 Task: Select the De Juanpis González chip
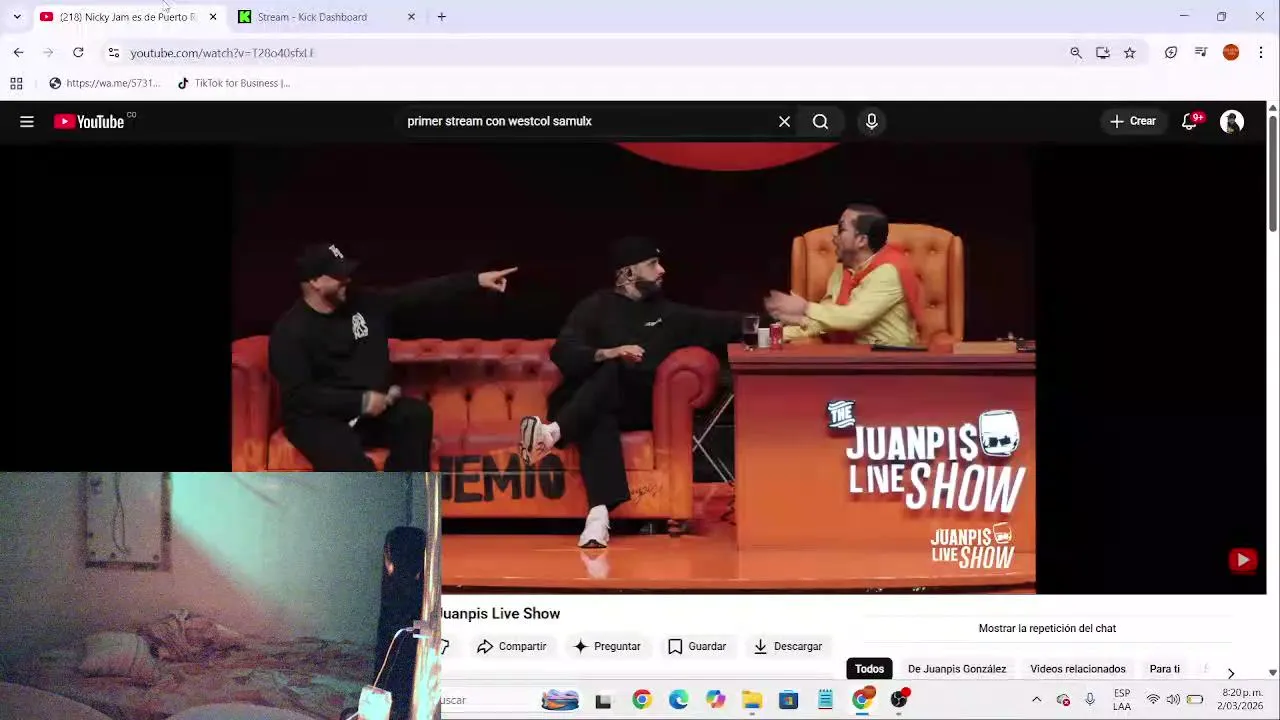click(957, 669)
